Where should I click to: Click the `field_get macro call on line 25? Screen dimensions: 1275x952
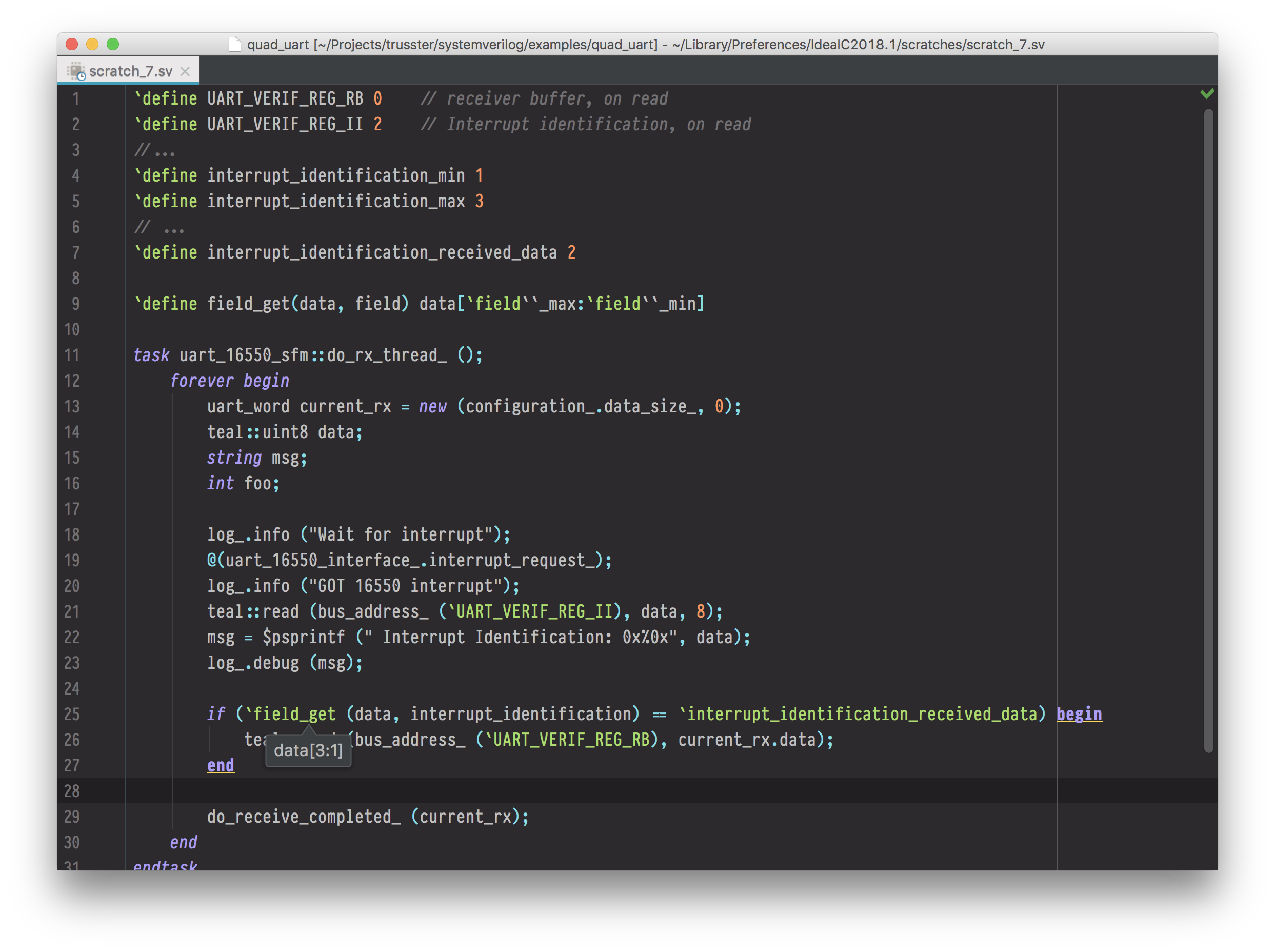pyautogui.click(x=290, y=714)
